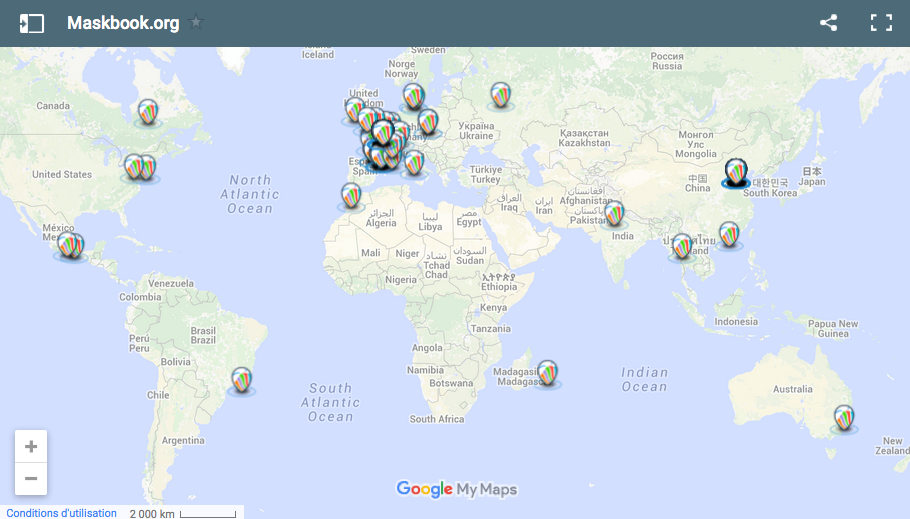910x519 pixels.
Task: Select the marker on China's south coast
Action: point(729,235)
